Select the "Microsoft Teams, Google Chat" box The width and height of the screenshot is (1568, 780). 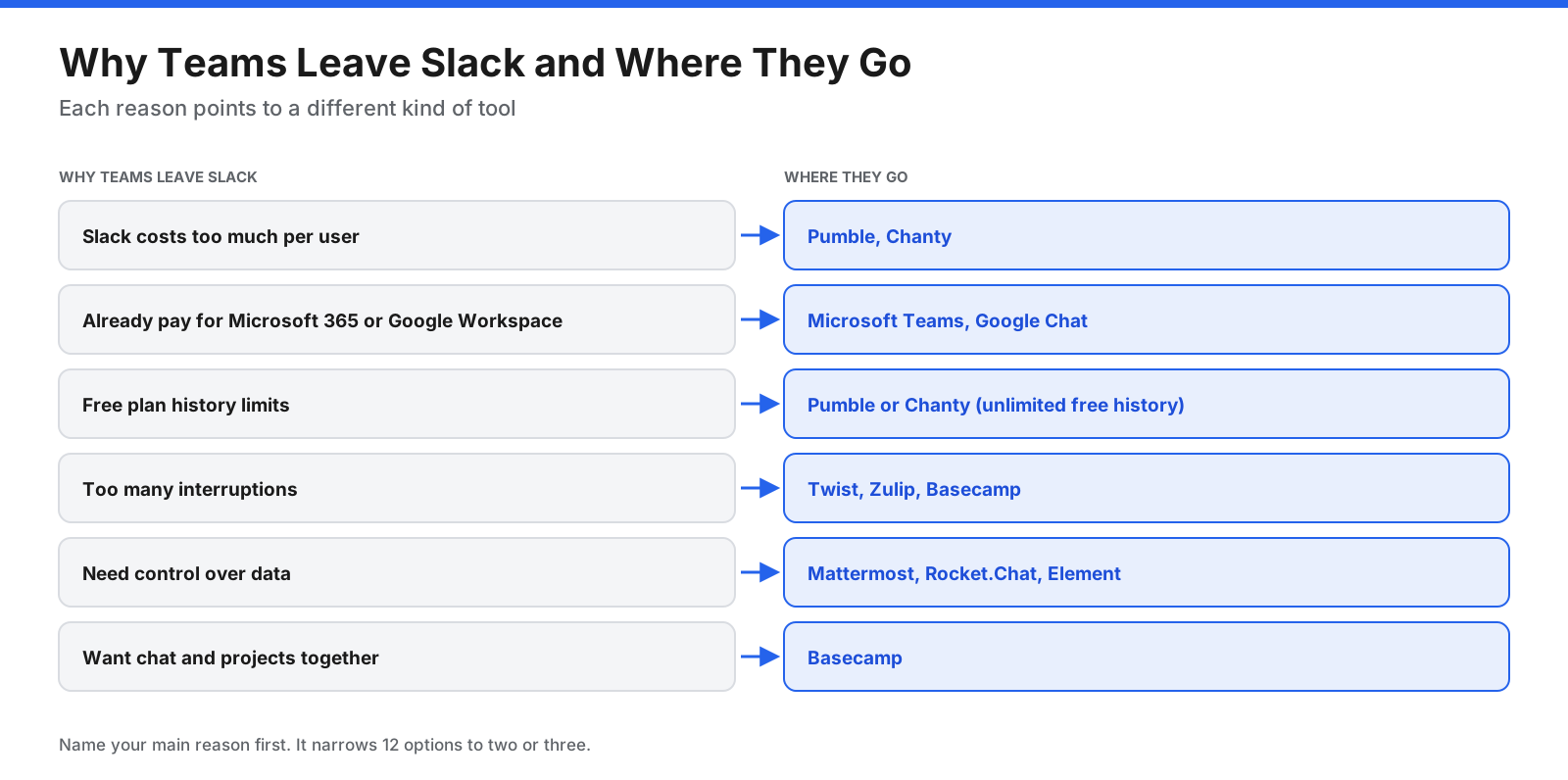[x=1147, y=319]
